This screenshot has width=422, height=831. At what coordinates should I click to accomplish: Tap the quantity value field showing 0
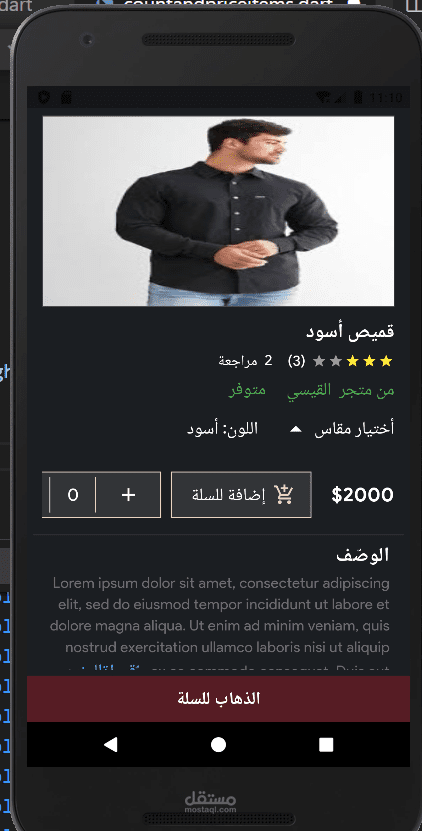tap(73, 494)
